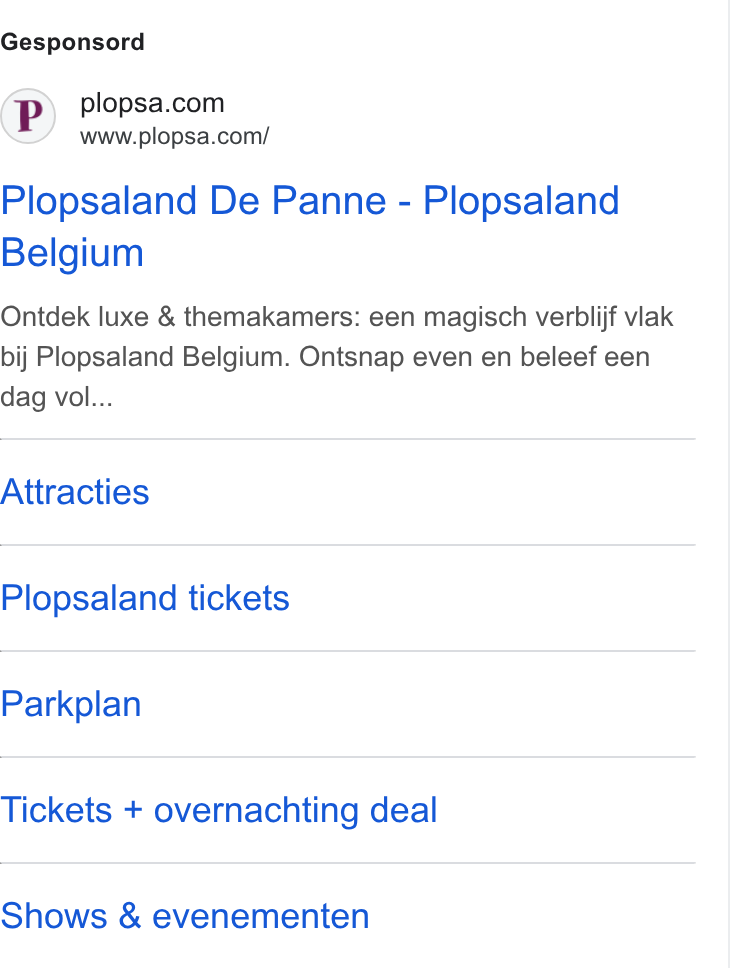The image size is (730, 968).
Task: Click the word overnachting in sitelink
Action: pyautogui.click(x=256, y=811)
